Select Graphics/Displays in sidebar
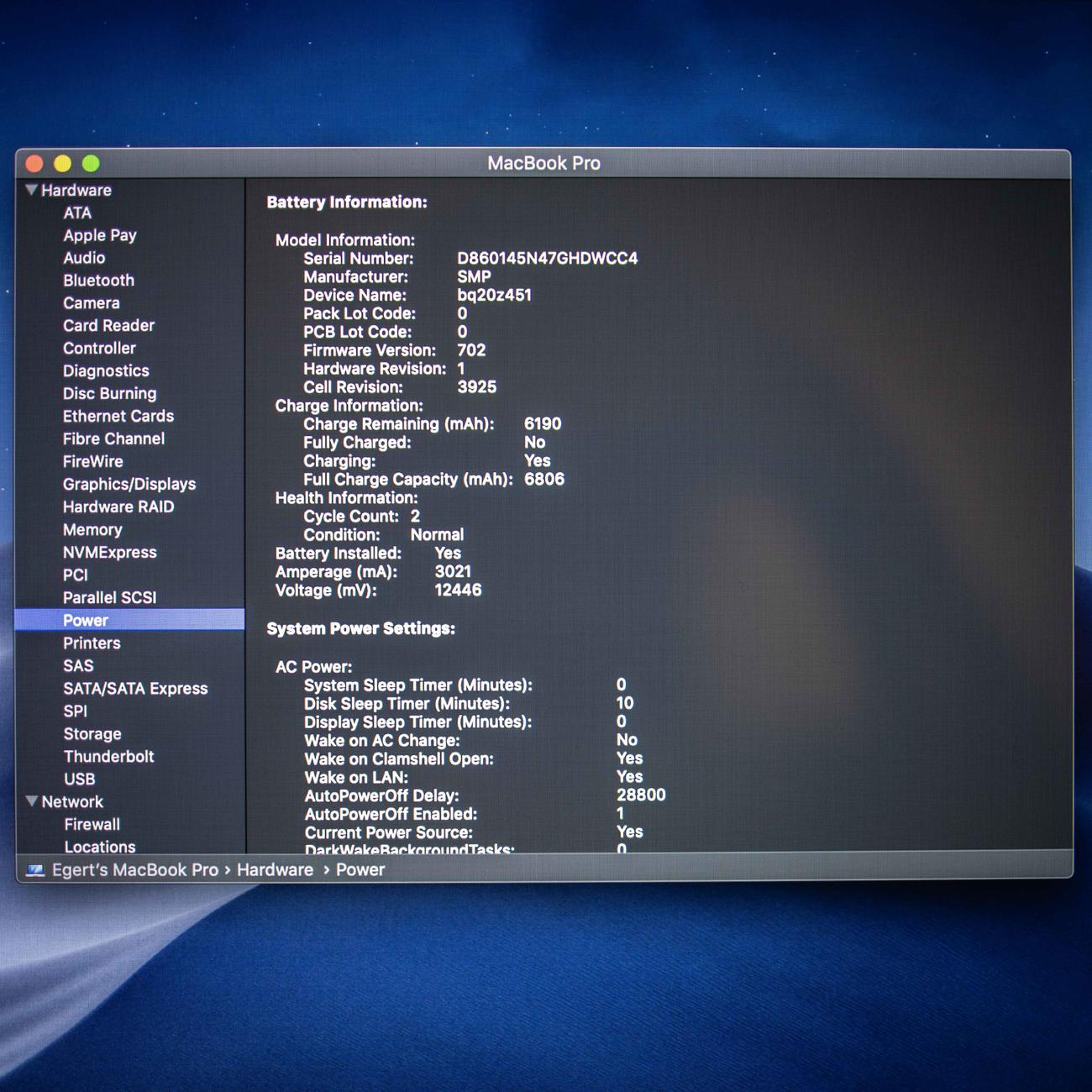The height and width of the screenshot is (1092, 1092). [129, 484]
